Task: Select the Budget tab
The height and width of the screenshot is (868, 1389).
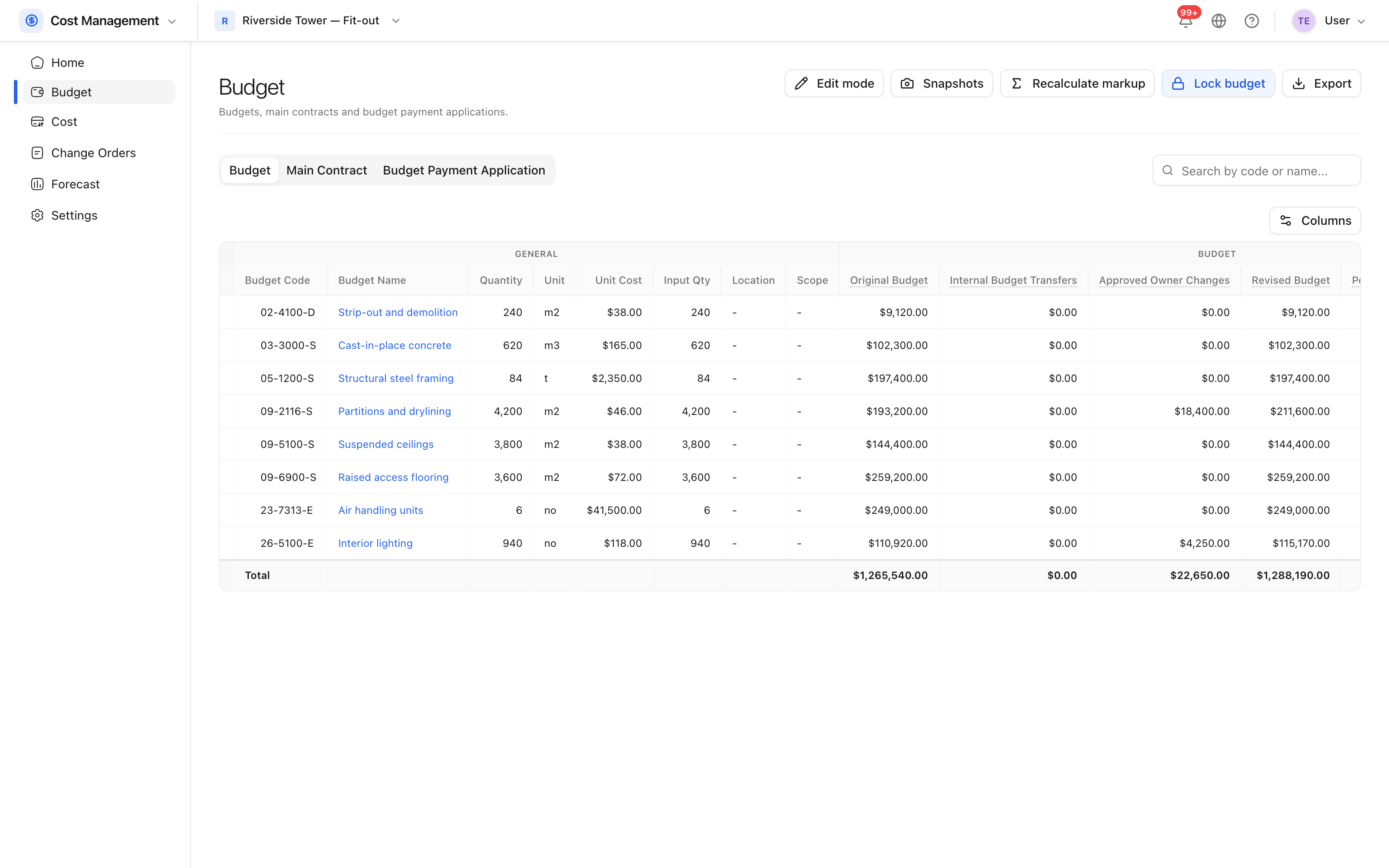Action: pyautogui.click(x=250, y=171)
